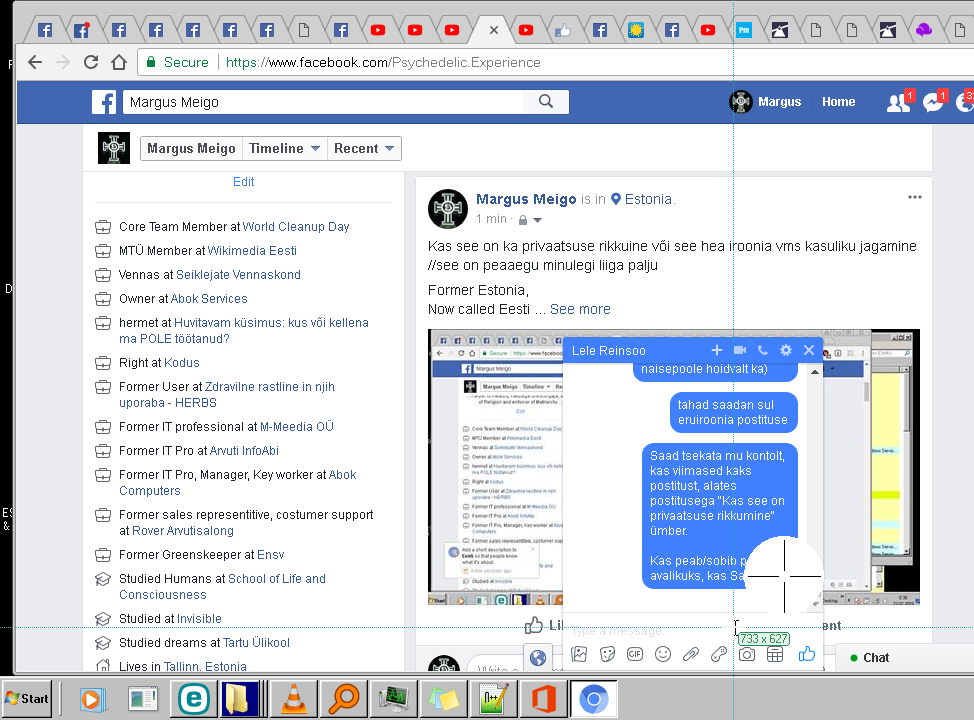Open the magnifier search app in taskbar
The height and width of the screenshot is (720, 974).
tap(344, 698)
